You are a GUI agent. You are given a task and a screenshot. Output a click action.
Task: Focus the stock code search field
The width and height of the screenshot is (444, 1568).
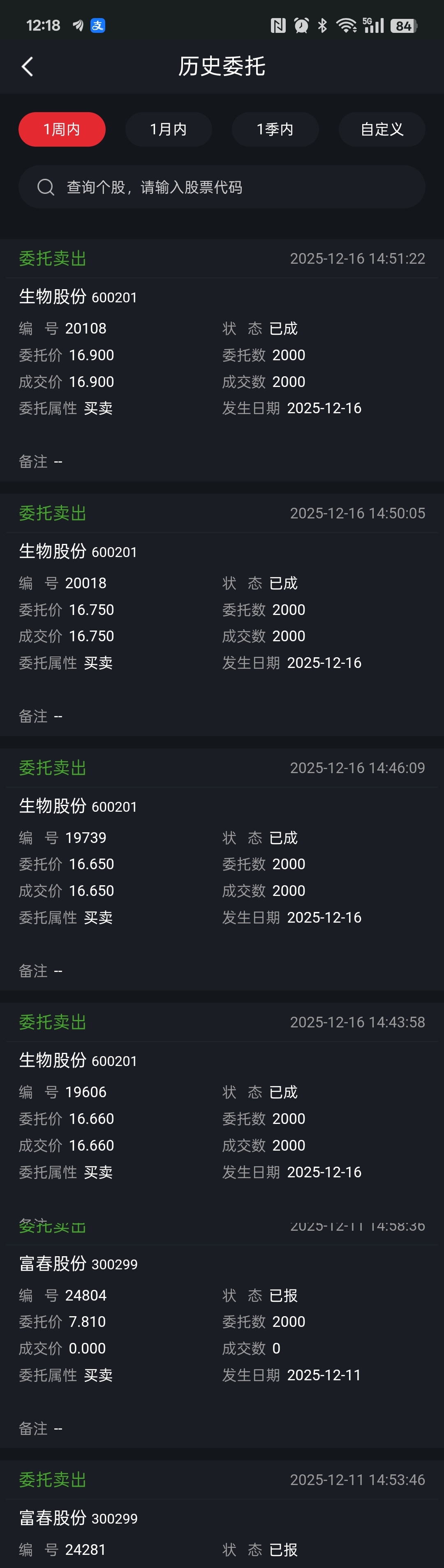[231, 187]
